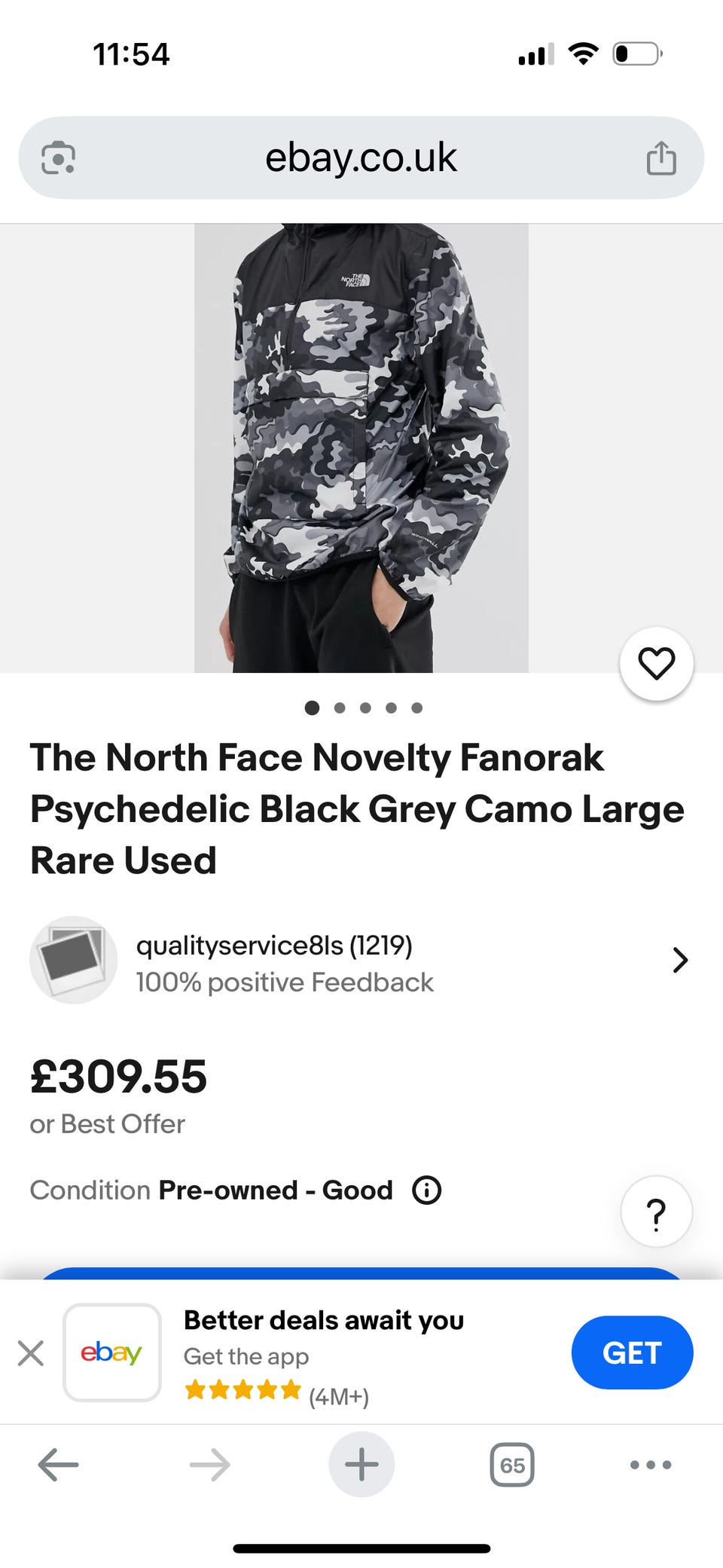Add jacket to watchlist with heart icon
723x1568 pixels.
click(656, 664)
